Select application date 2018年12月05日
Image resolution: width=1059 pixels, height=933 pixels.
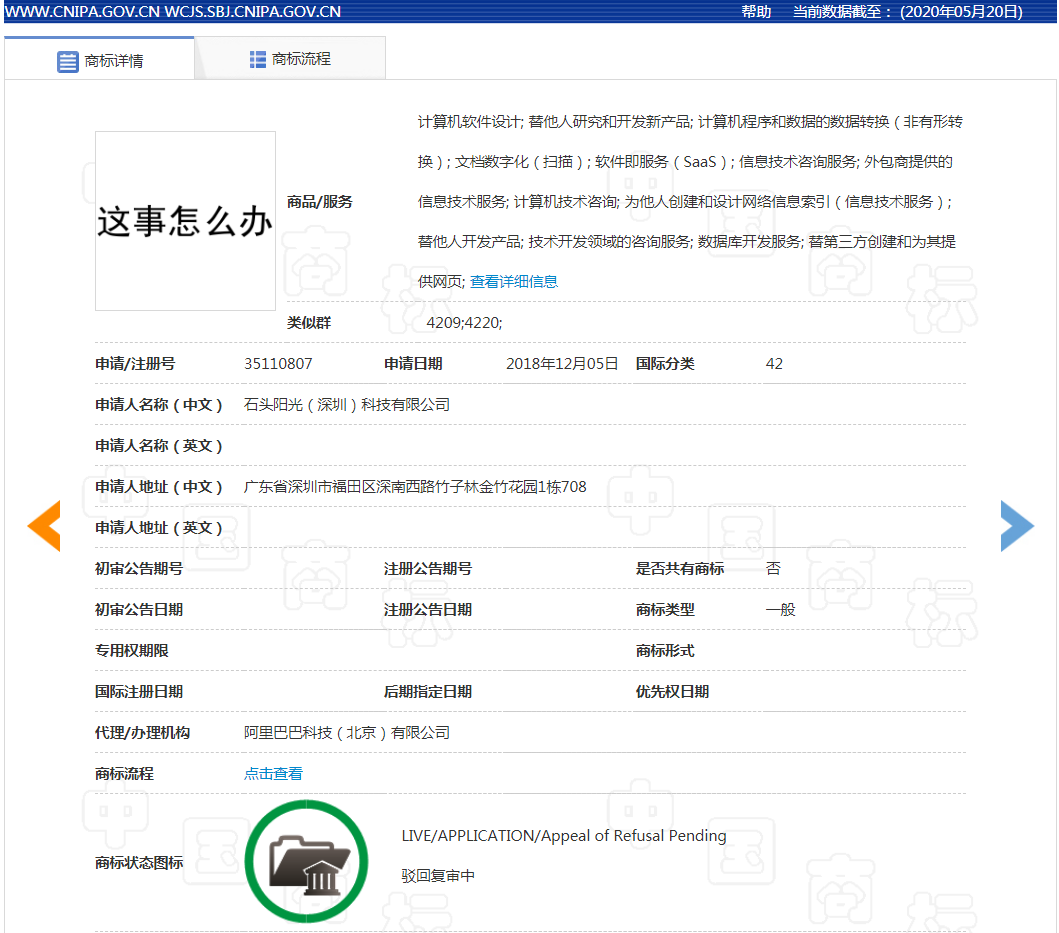562,363
